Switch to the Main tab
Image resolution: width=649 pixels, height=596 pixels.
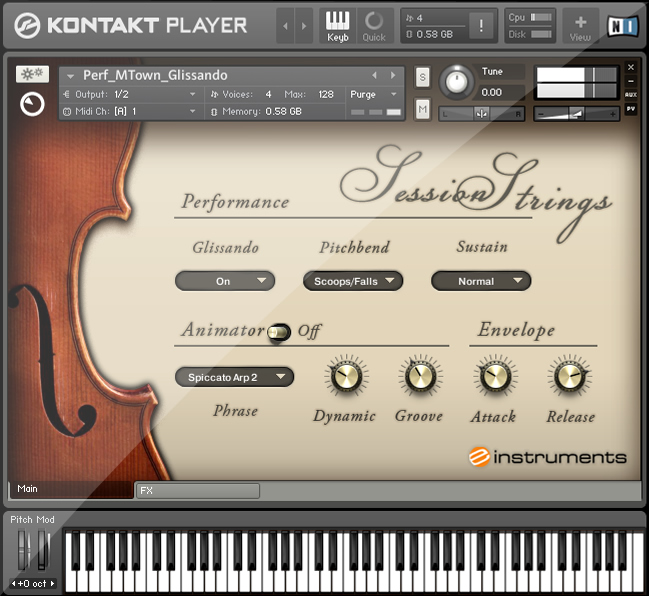coord(70,489)
